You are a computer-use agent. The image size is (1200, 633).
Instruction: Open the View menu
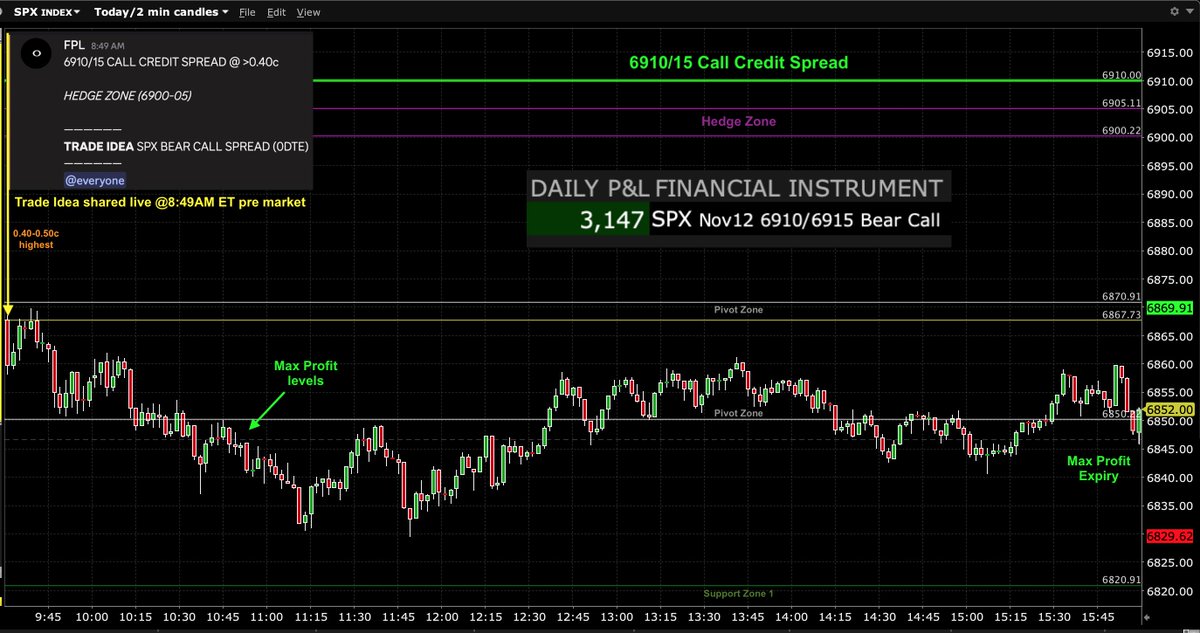[x=308, y=12]
